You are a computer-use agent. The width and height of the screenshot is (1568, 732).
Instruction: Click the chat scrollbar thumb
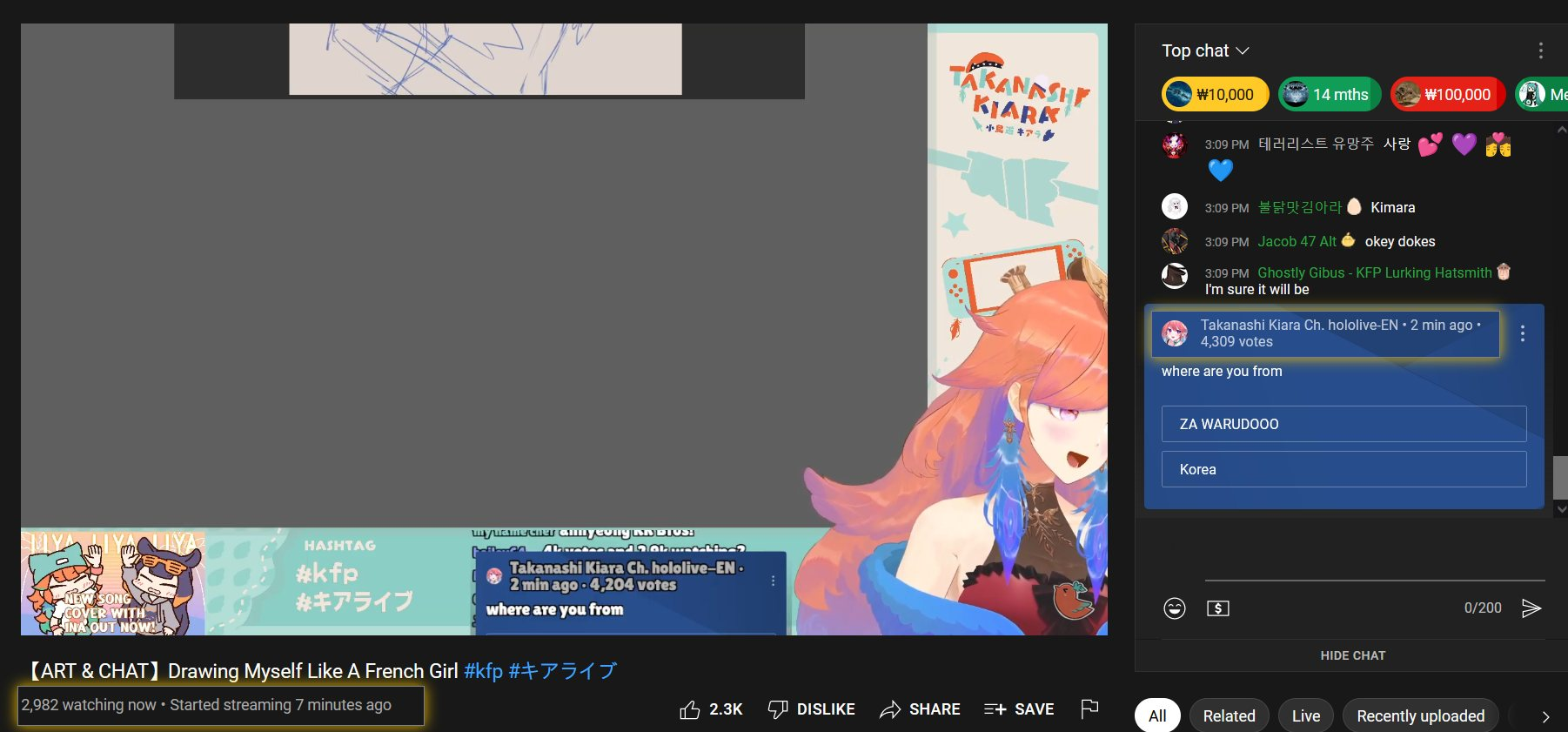tap(1560, 477)
